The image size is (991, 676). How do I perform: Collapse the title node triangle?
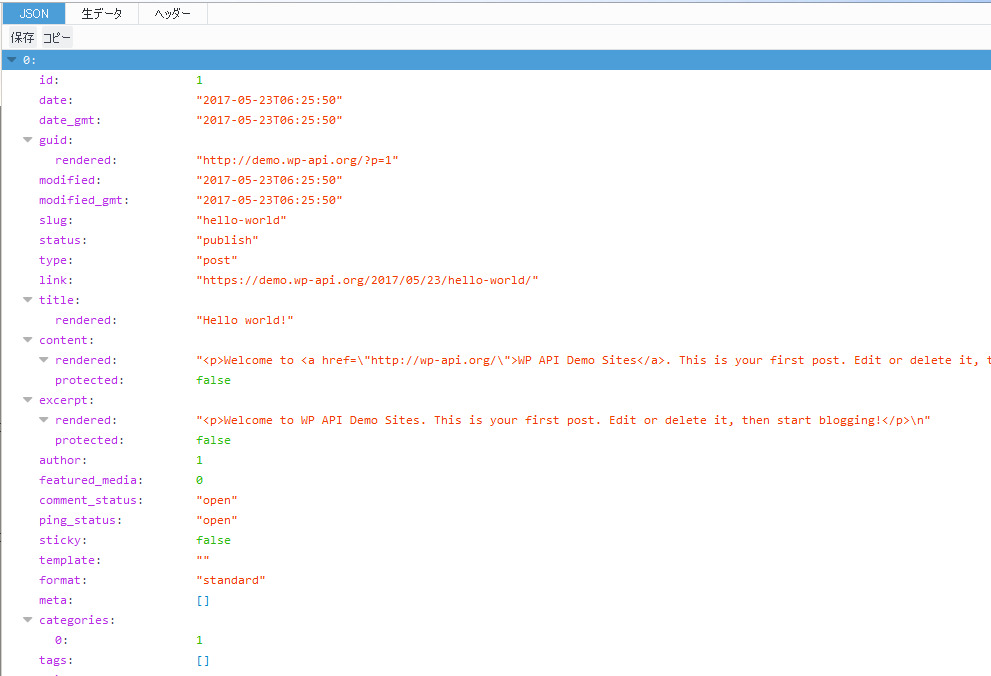pyautogui.click(x=28, y=300)
